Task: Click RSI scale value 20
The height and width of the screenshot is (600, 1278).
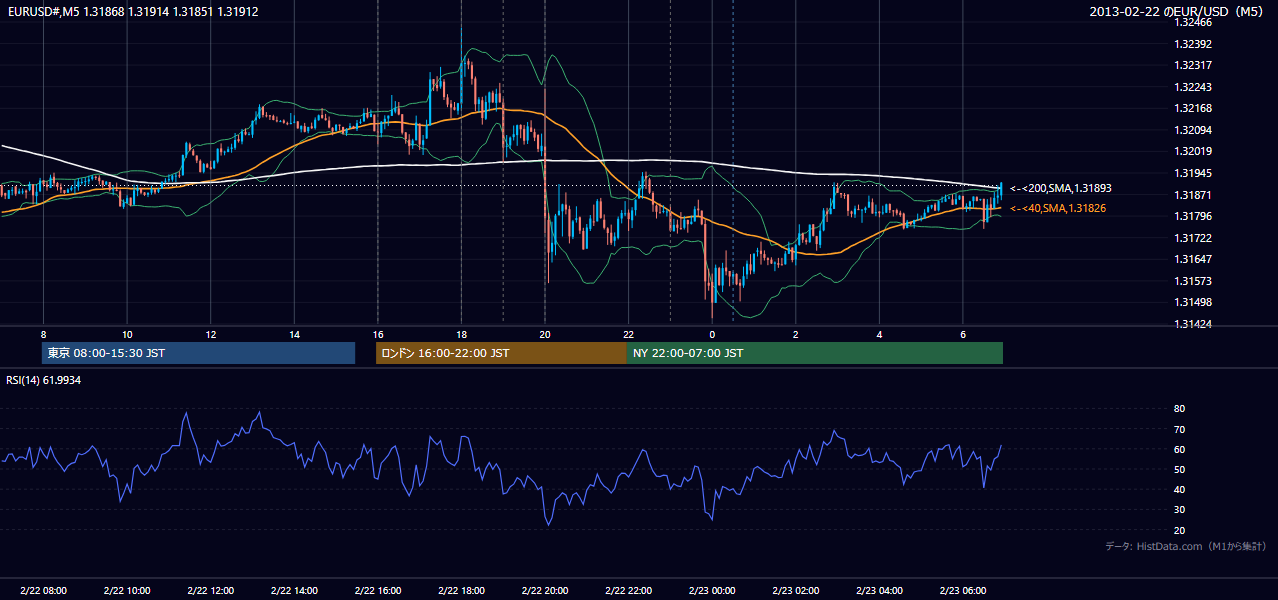Action: pos(1179,530)
